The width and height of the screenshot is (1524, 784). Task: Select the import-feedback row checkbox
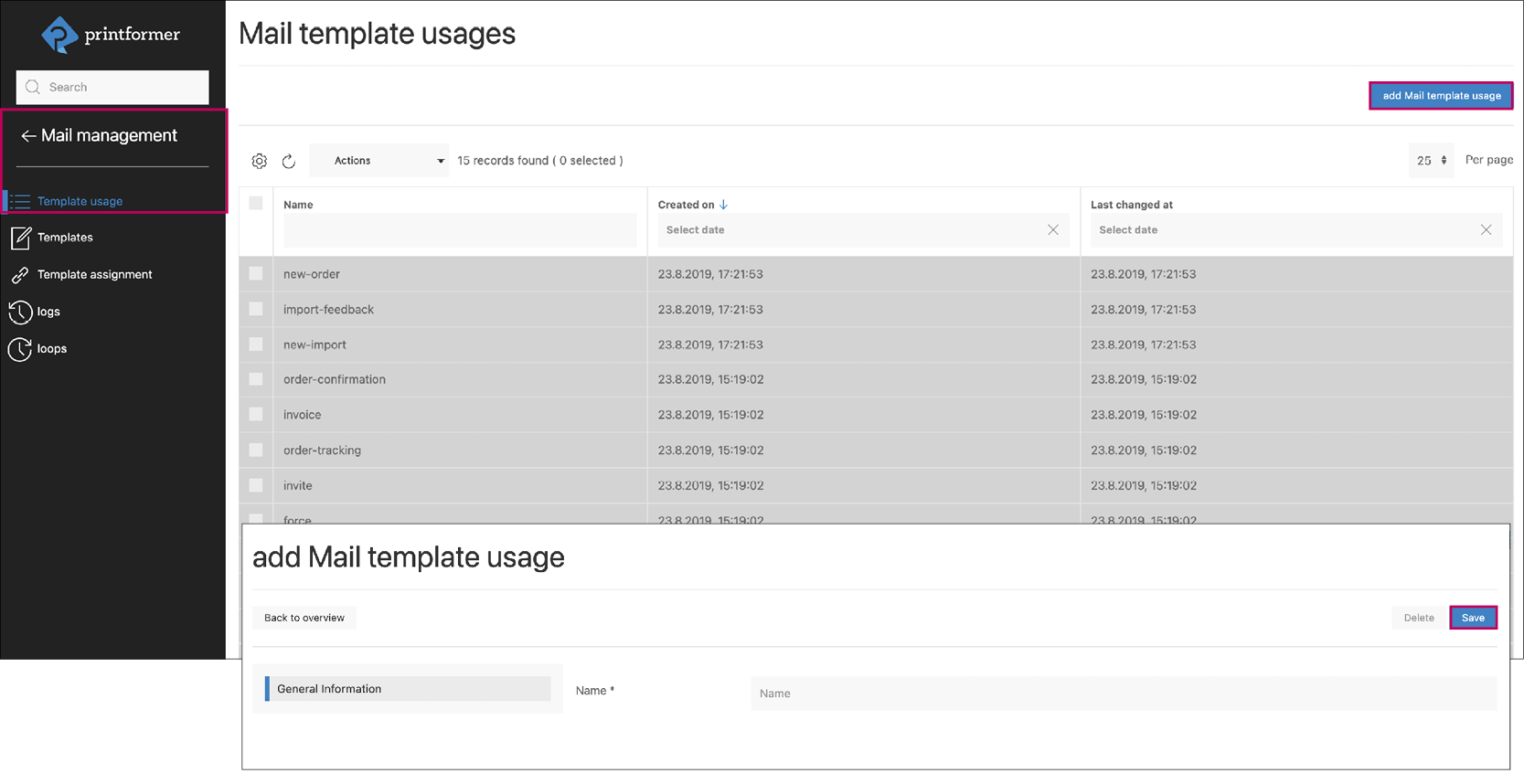(x=256, y=310)
